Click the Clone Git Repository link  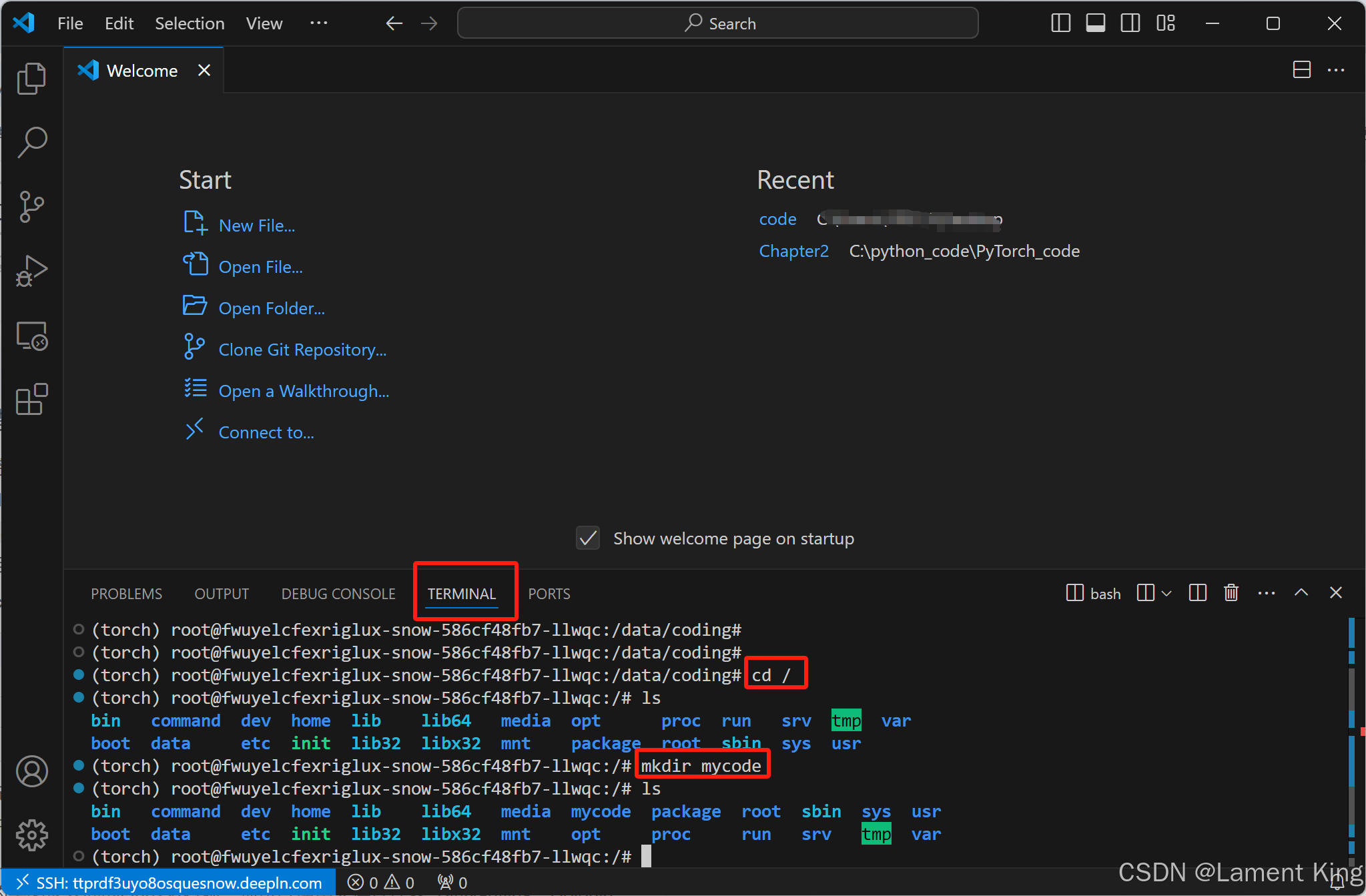tap(302, 350)
